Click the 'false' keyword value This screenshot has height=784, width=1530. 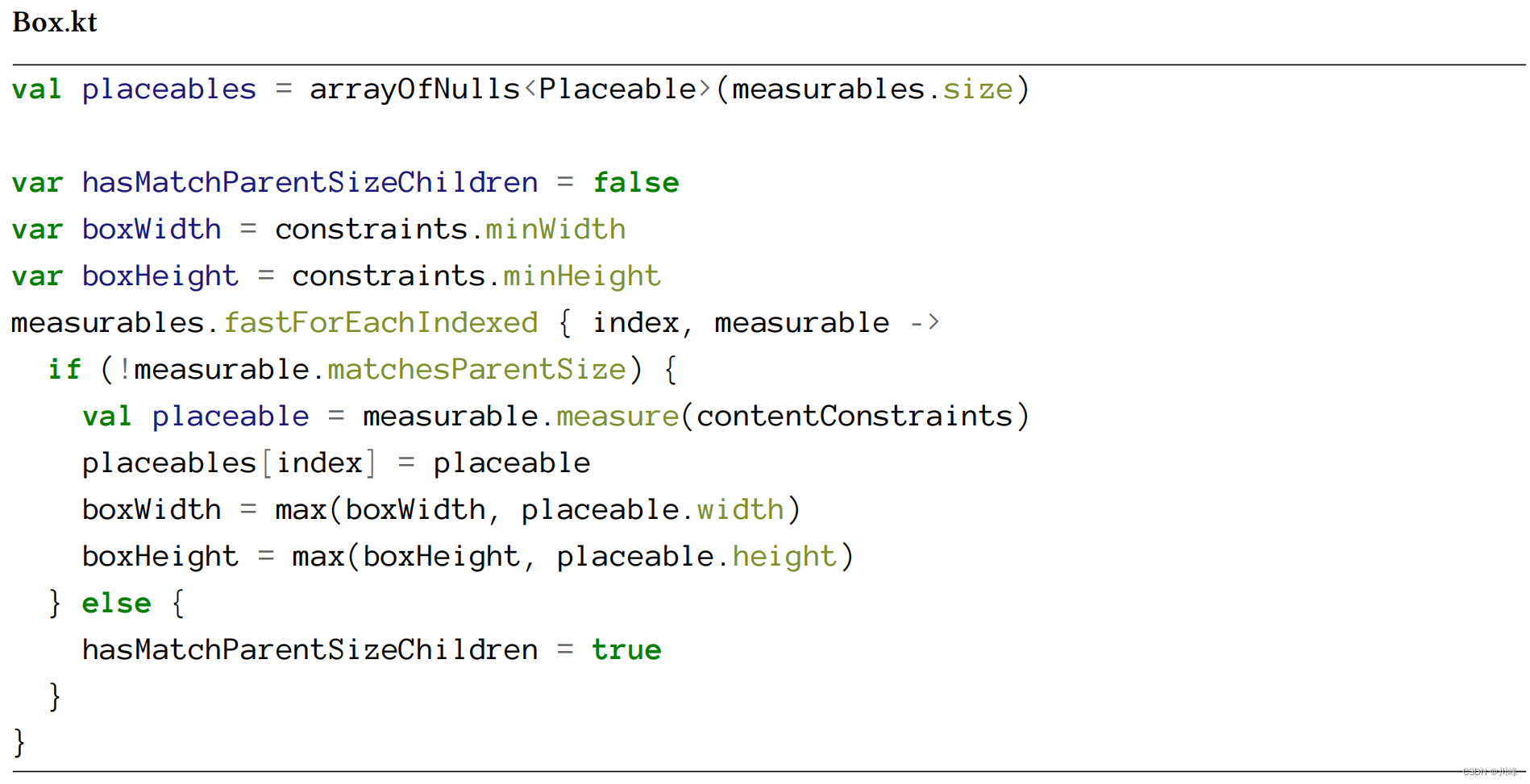coord(636,183)
